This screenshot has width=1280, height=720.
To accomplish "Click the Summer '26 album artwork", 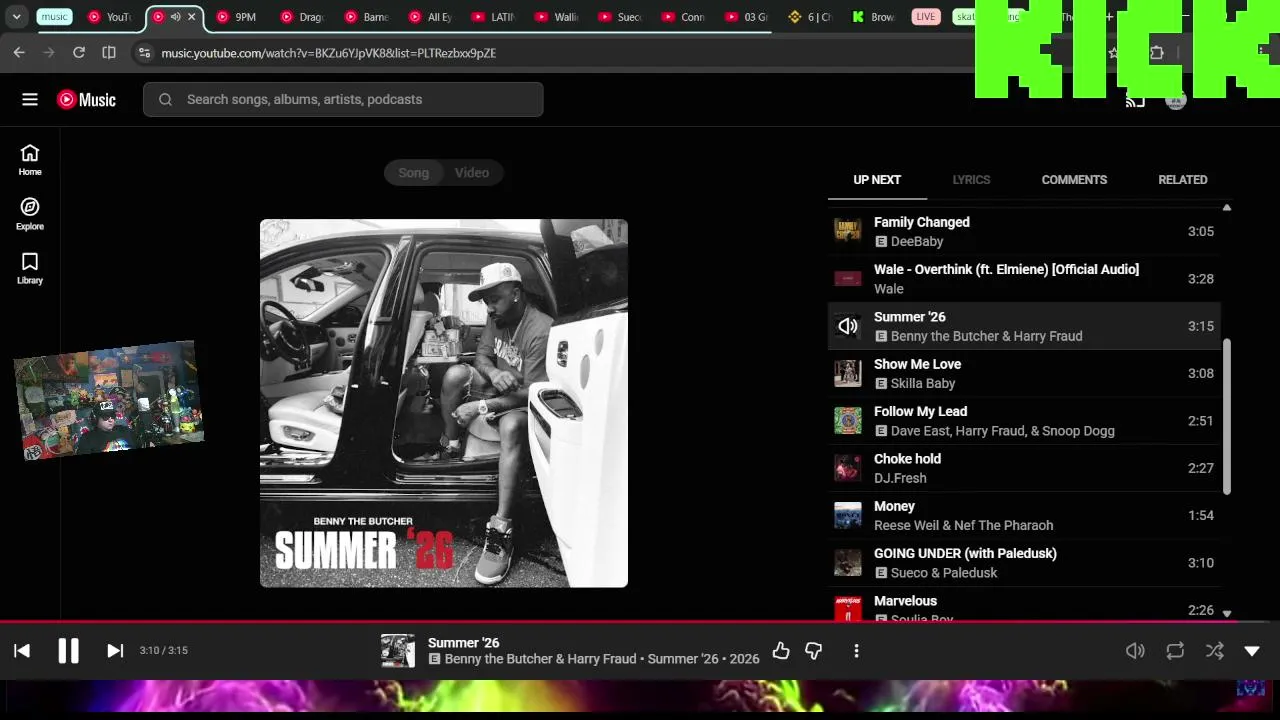I will (x=444, y=403).
